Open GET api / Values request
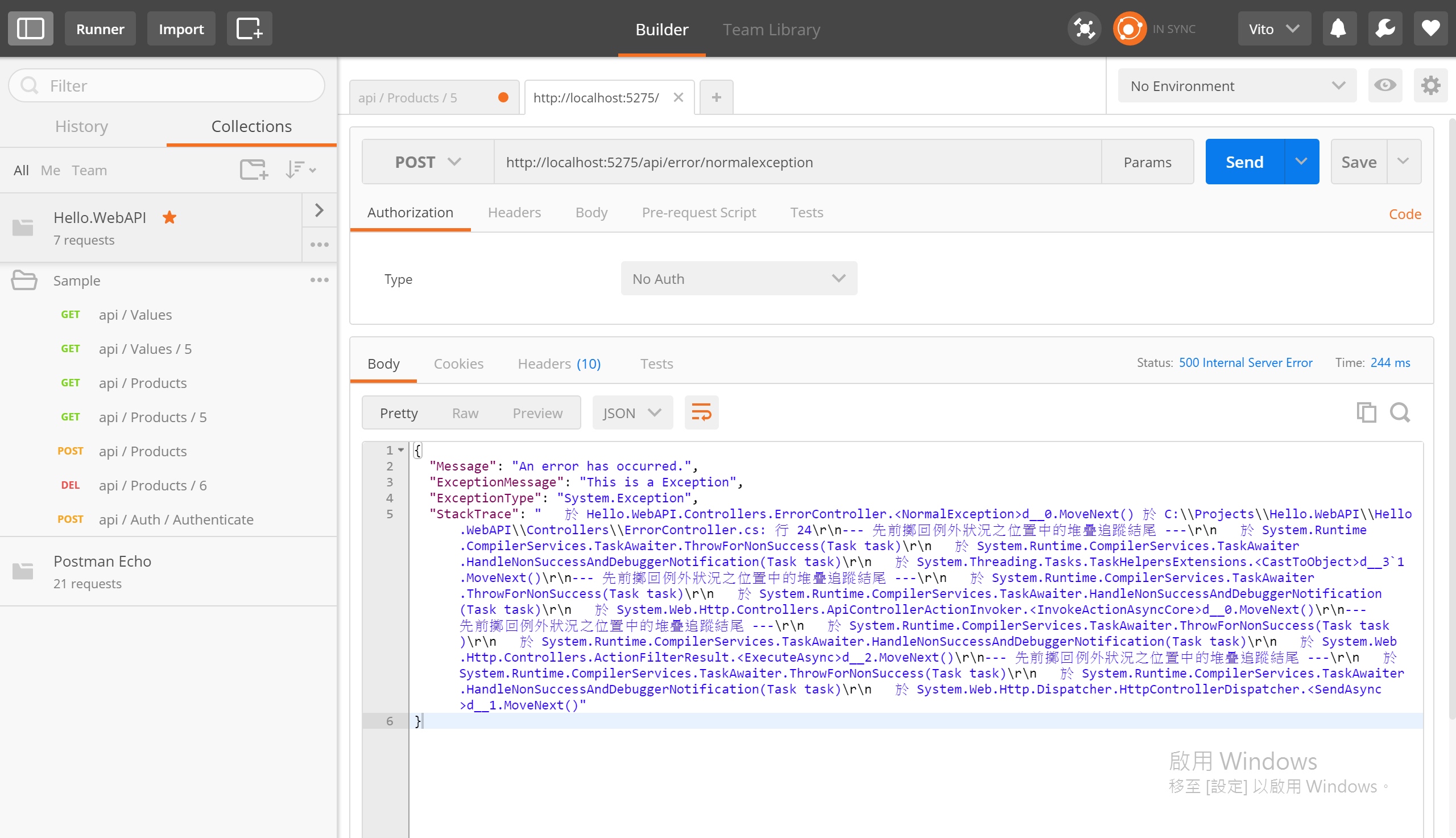The image size is (1456, 838). point(168,315)
